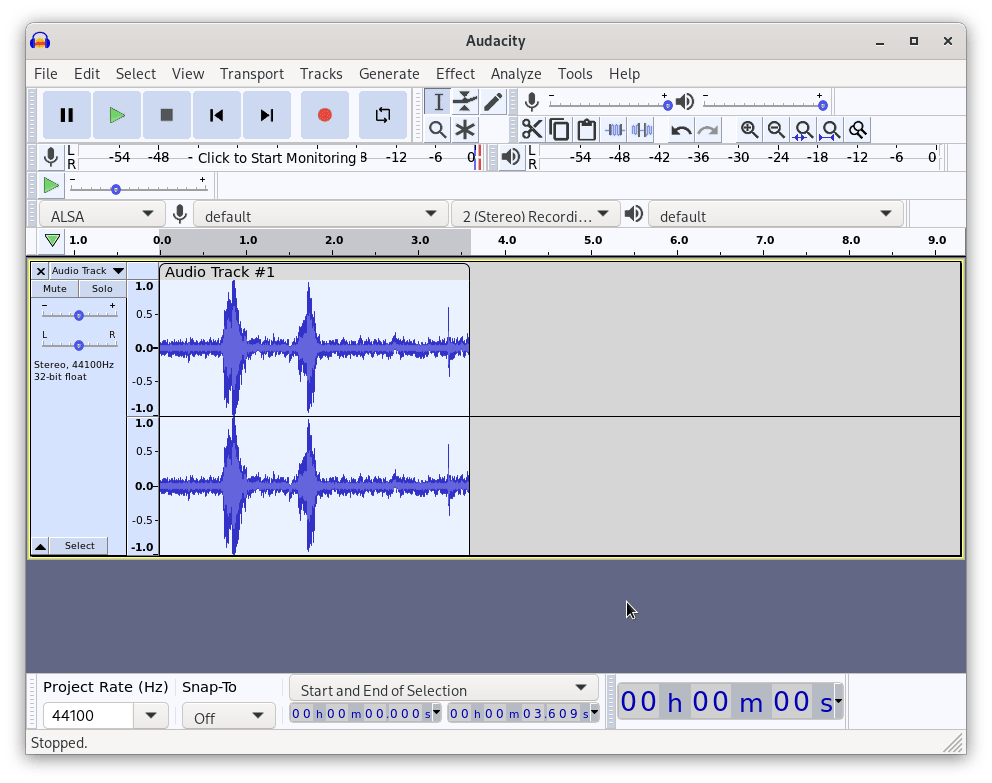Open the Effect menu
Image resolution: width=992 pixels, height=783 pixels.
[x=455, y=74]
